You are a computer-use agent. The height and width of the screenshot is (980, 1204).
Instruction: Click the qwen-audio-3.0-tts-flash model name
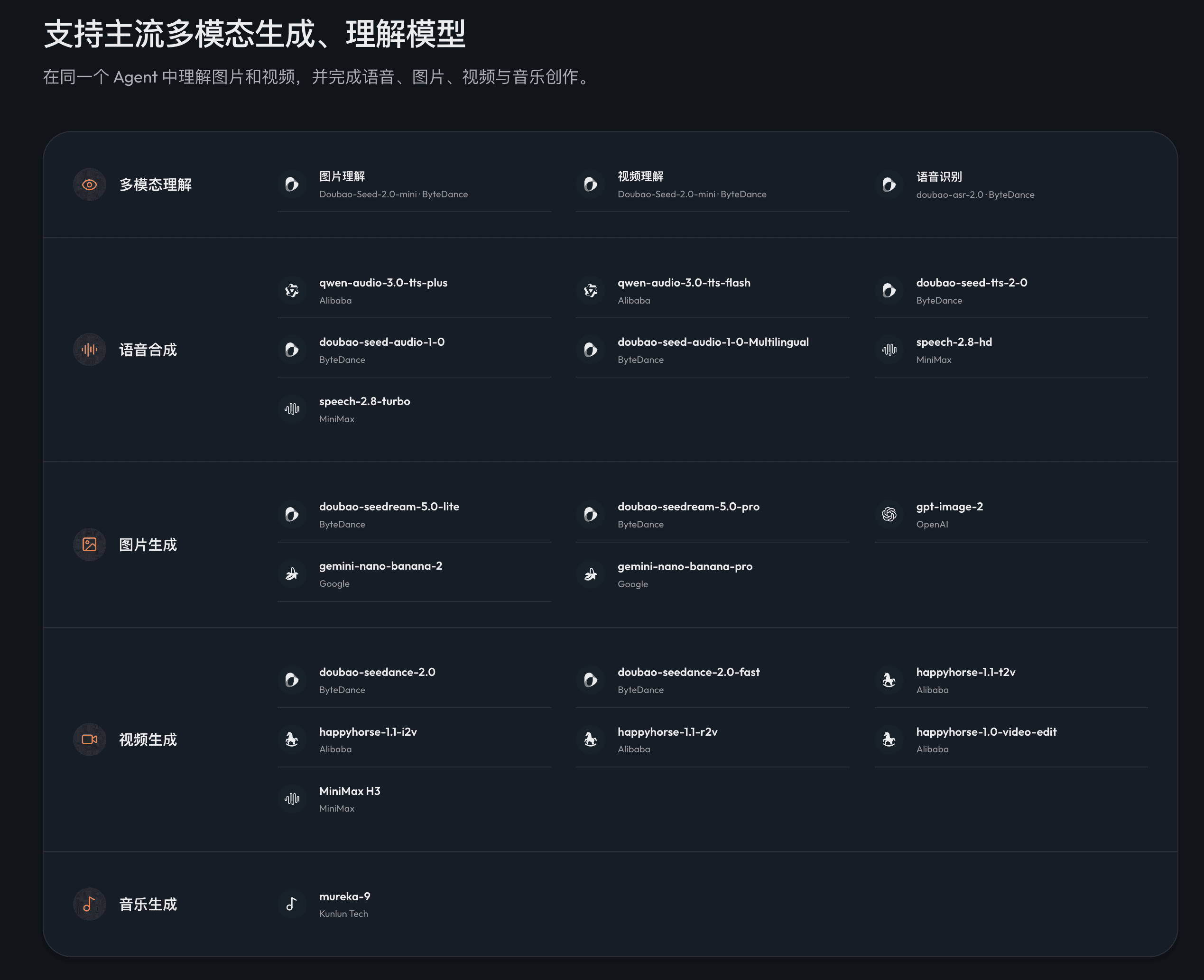point(684,283)
